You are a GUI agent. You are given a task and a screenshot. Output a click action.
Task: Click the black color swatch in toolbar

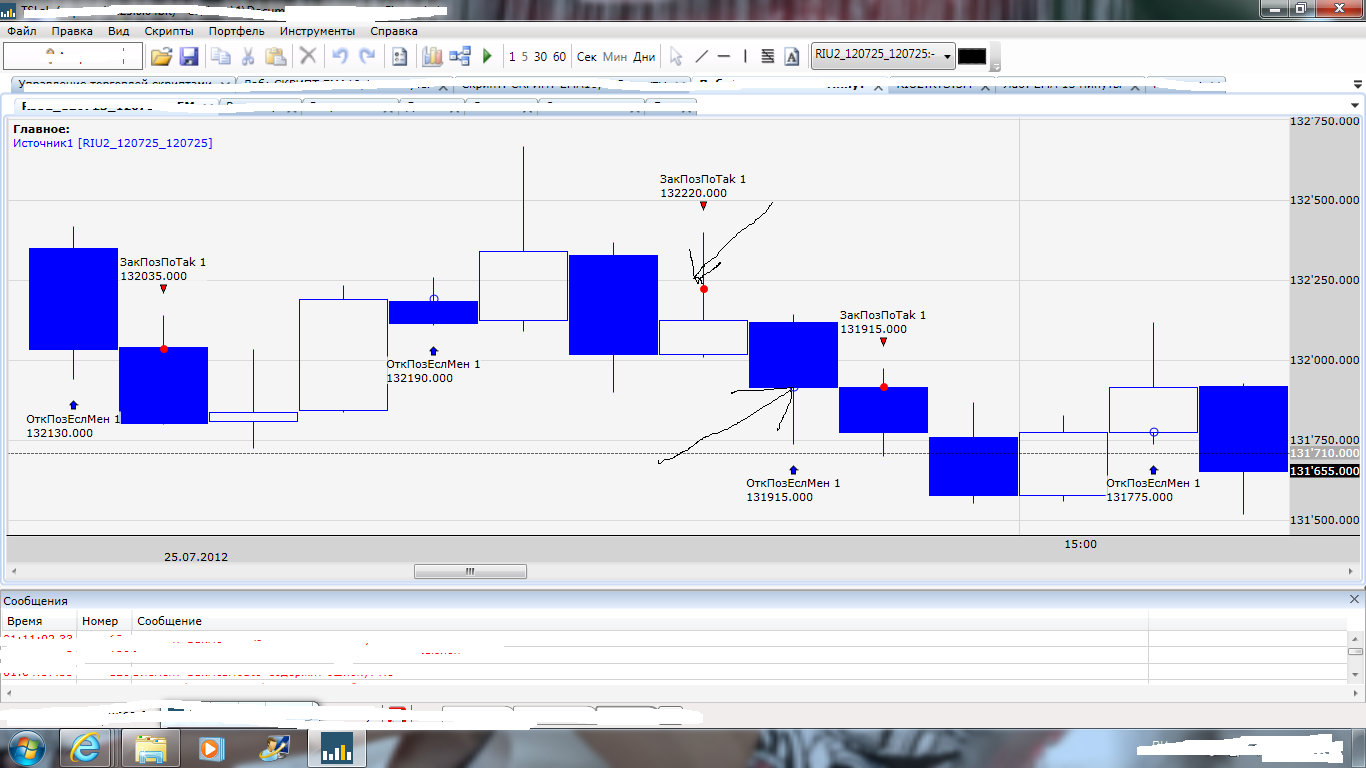click(x=972, y=56)
